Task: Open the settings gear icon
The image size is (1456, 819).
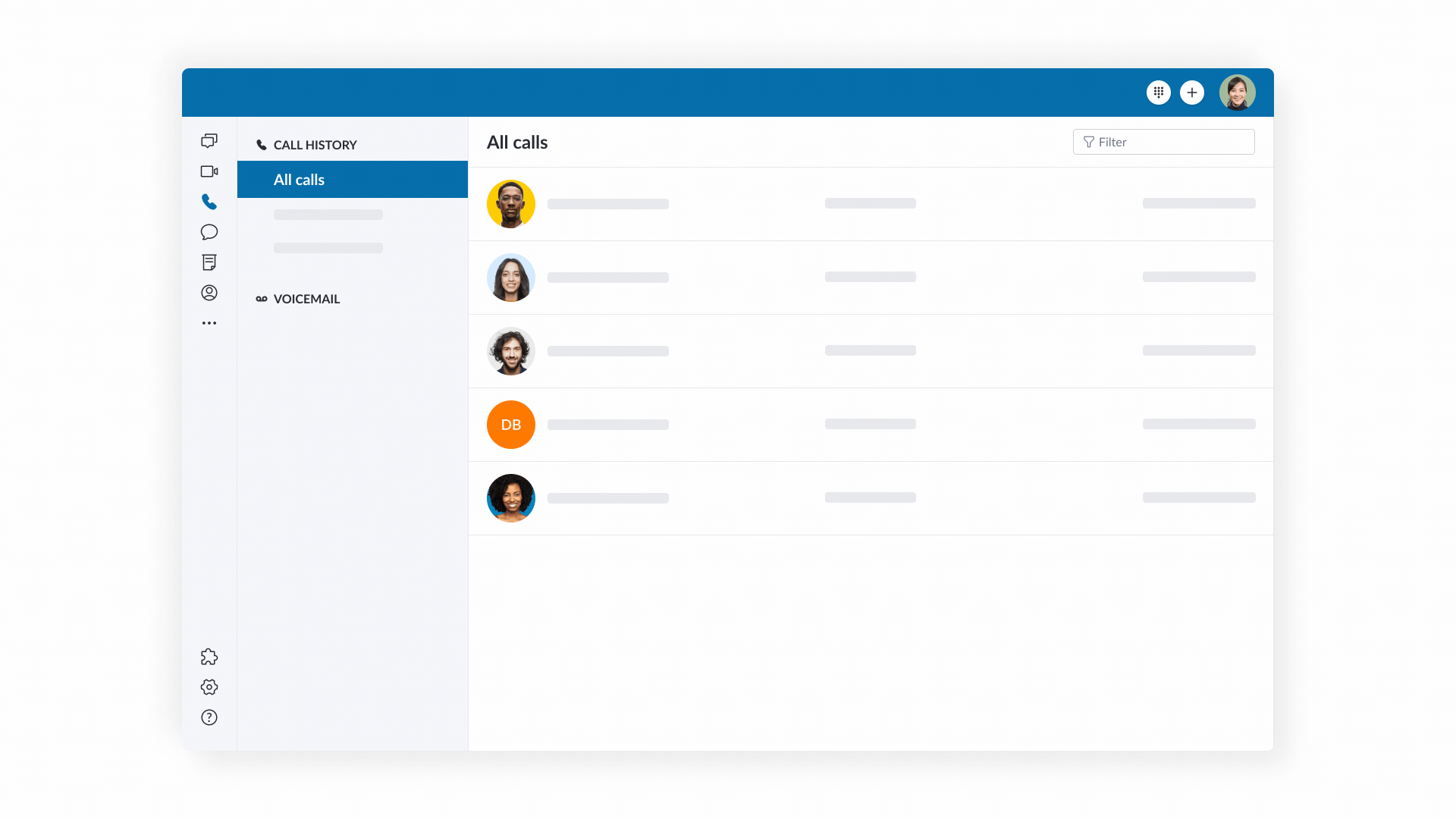Action: tap(209, 687)
